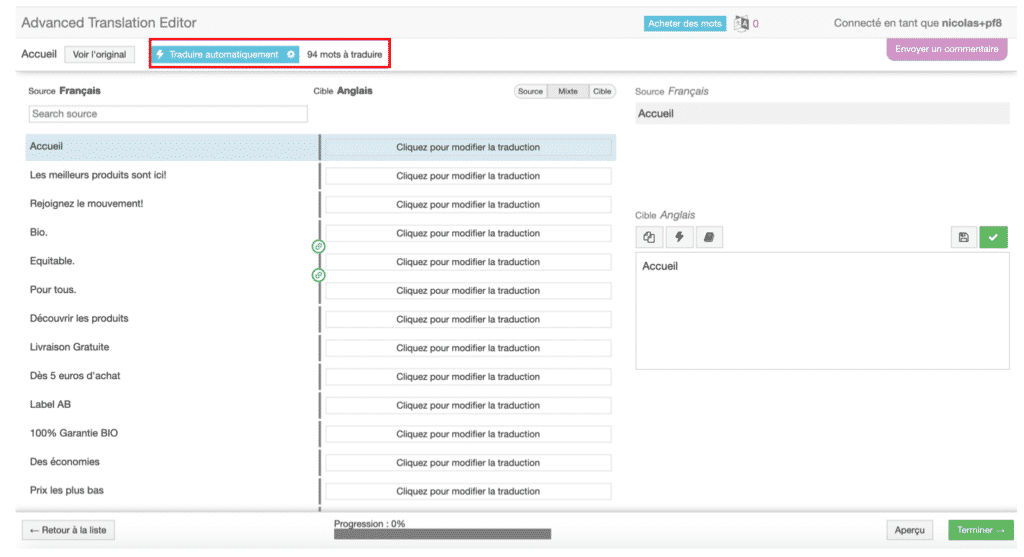
Task: Click the Terminer button
Action: [980, 530]
